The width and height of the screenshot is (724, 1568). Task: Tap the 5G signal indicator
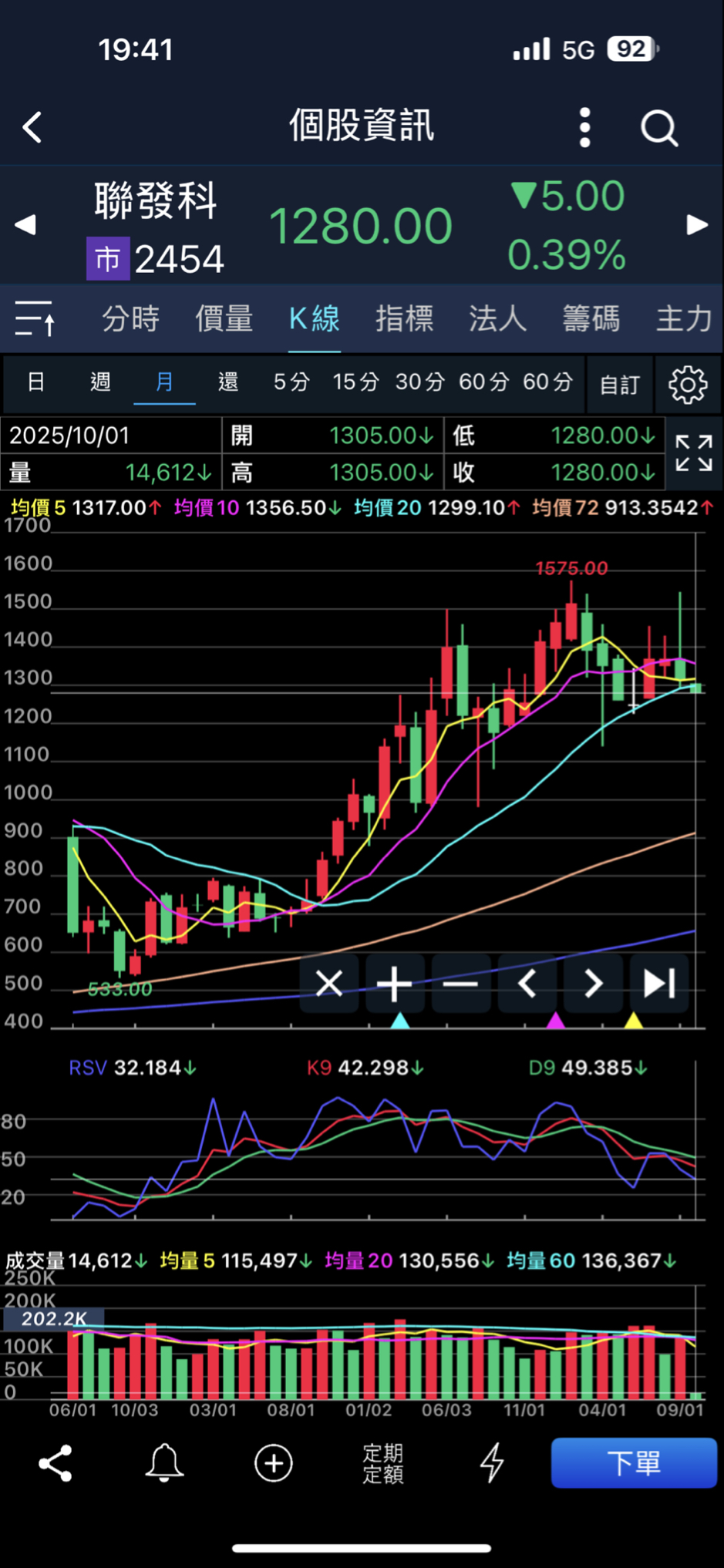pyautogui.click(x=578, y=50)
